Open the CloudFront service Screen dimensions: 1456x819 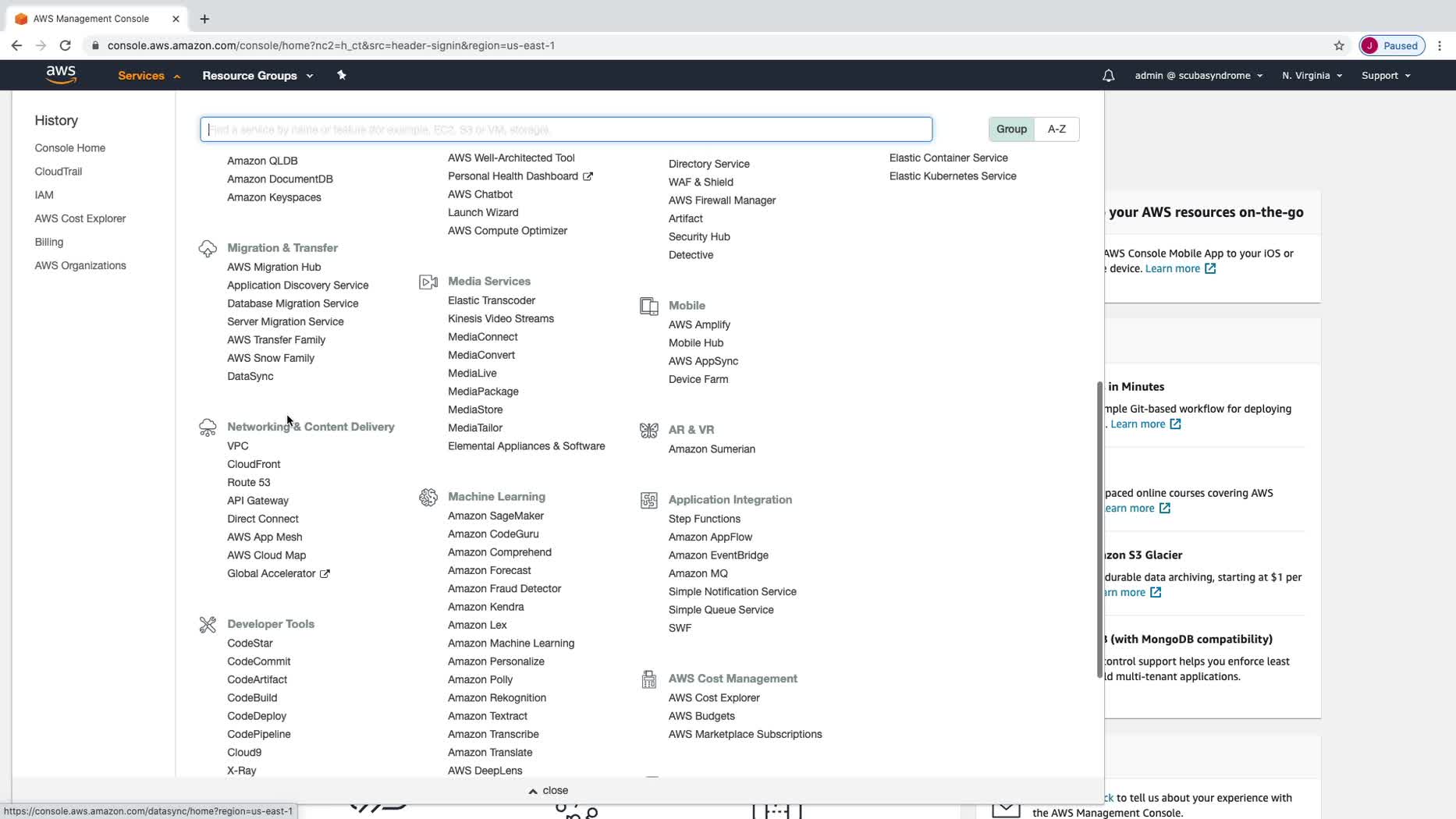[x=254, y=464]
